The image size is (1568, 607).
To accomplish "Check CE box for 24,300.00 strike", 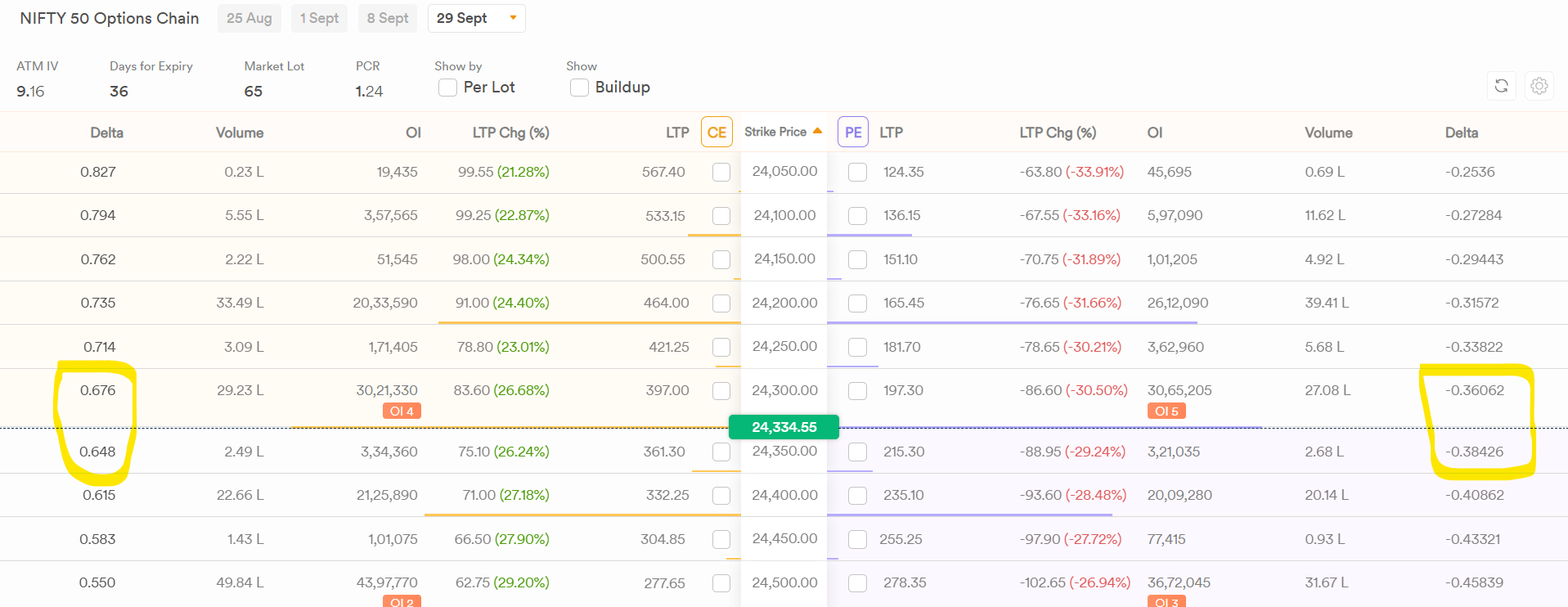I will (x=721, y=391).
